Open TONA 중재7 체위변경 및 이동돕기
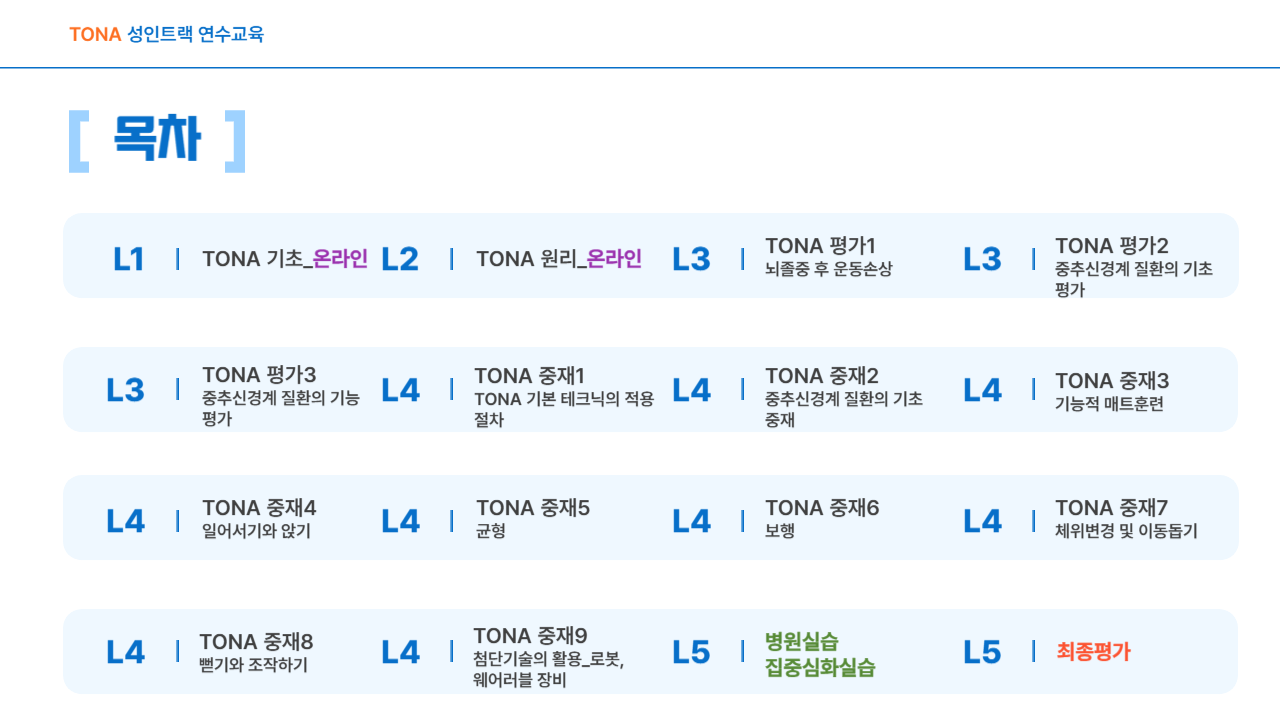This screenshot has height=720, width=1280. click(x=1126, y=518)
